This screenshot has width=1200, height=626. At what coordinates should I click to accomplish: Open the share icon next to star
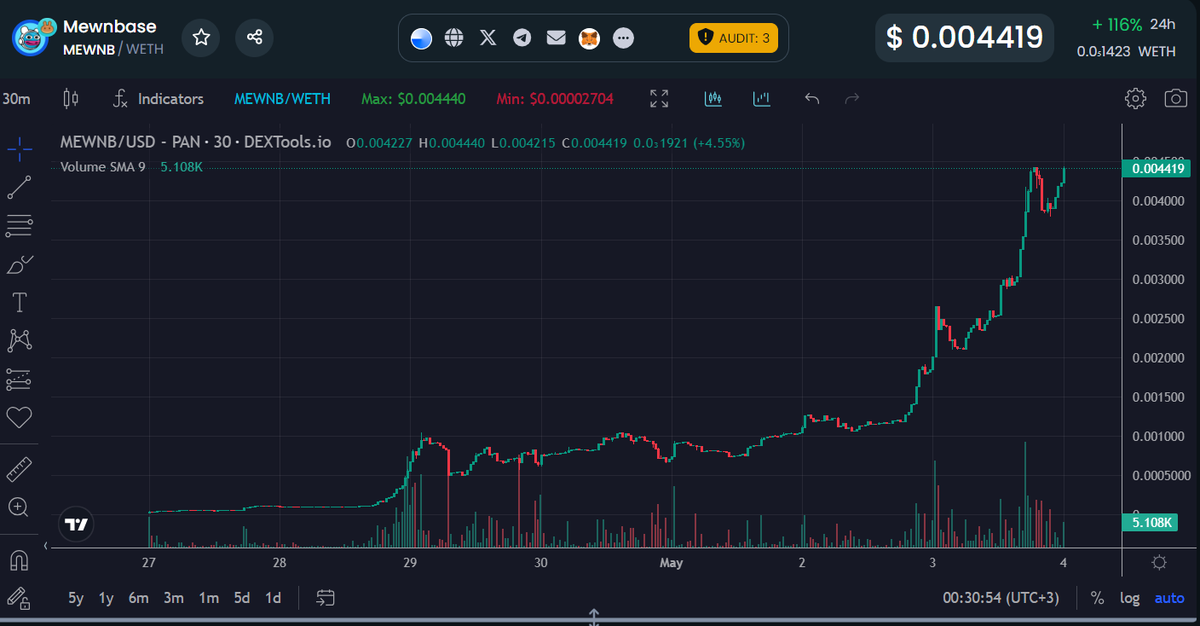point(254,37)
